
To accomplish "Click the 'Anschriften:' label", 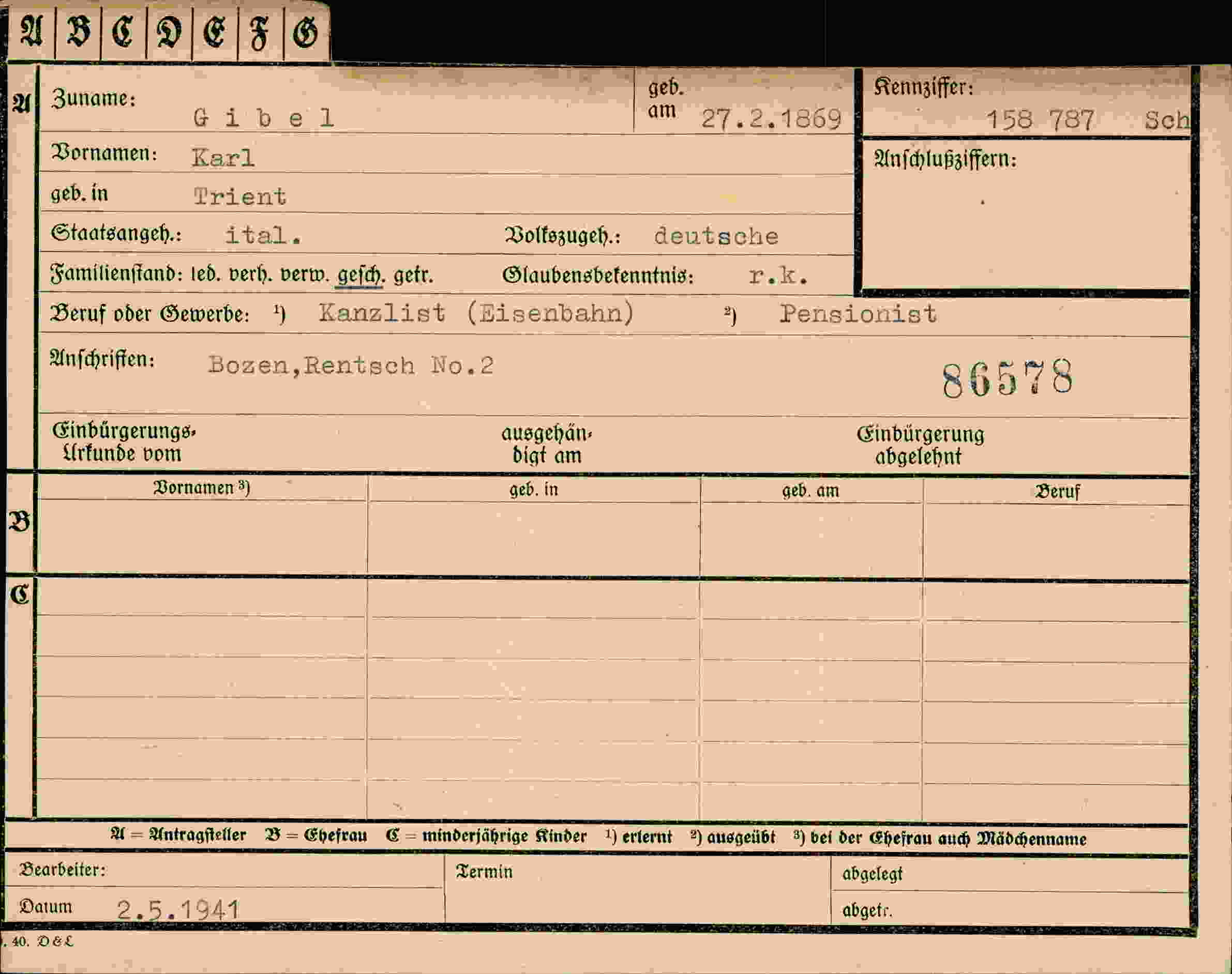I will pyautogui.click(x=102, y=359).
